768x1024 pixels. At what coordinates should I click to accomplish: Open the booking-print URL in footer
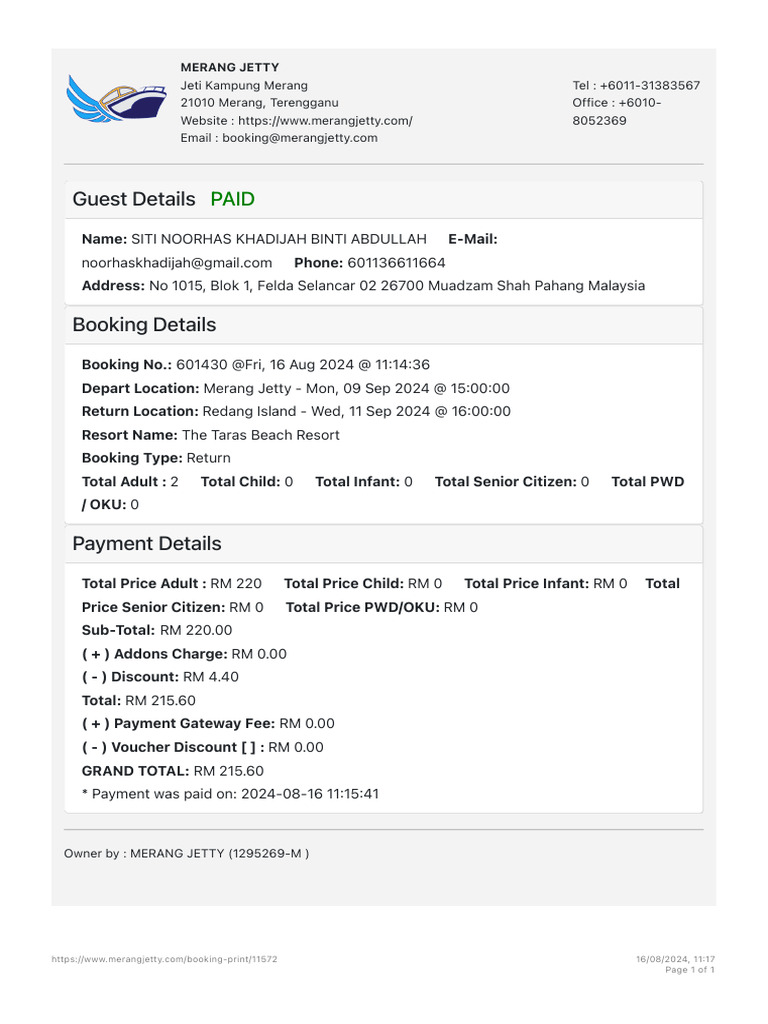point(164,959)
